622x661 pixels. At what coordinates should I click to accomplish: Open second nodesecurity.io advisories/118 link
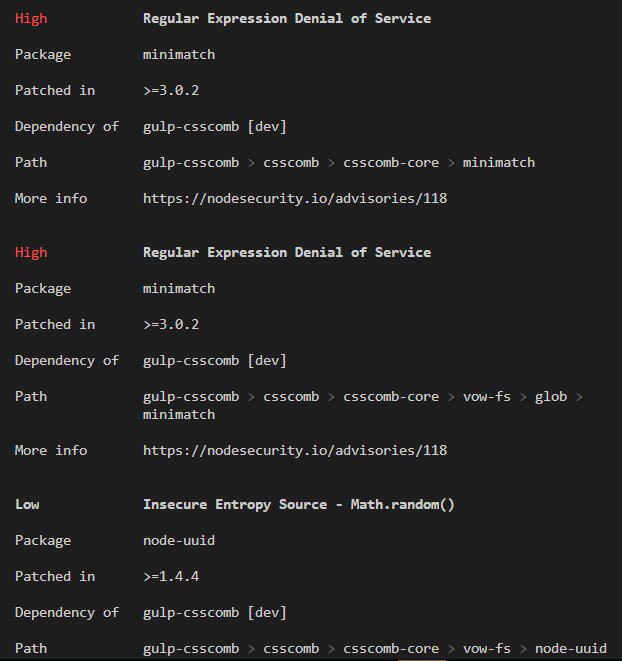click(x=295, y=451)
